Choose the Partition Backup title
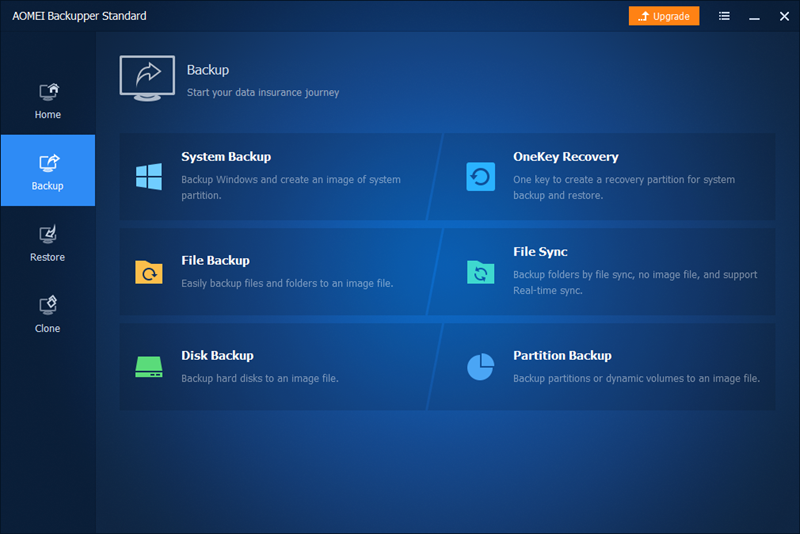The image size is (800, 534). tap(562, 356)
